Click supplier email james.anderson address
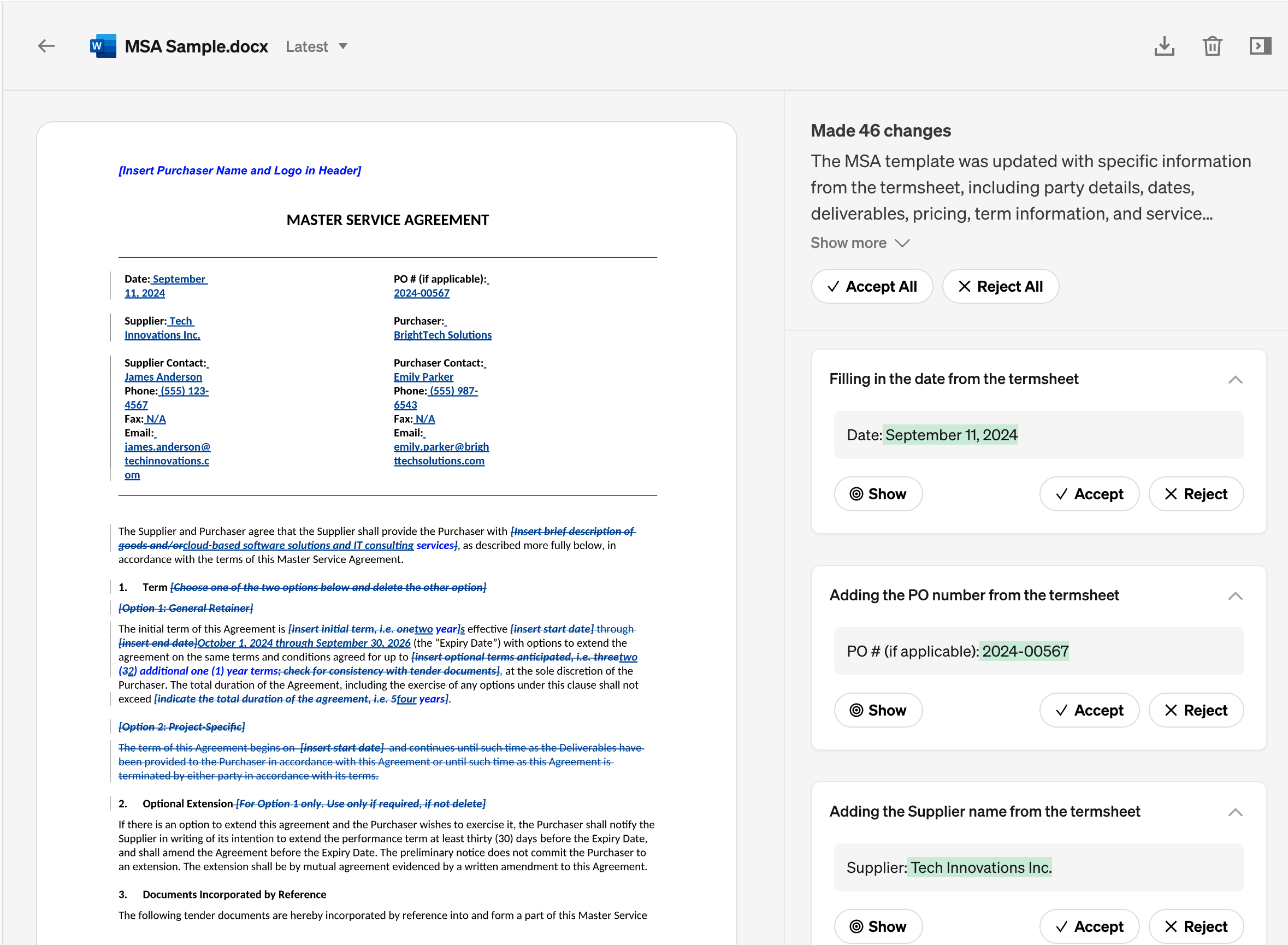The image size is (1288, 945). (x=167, y=460)
